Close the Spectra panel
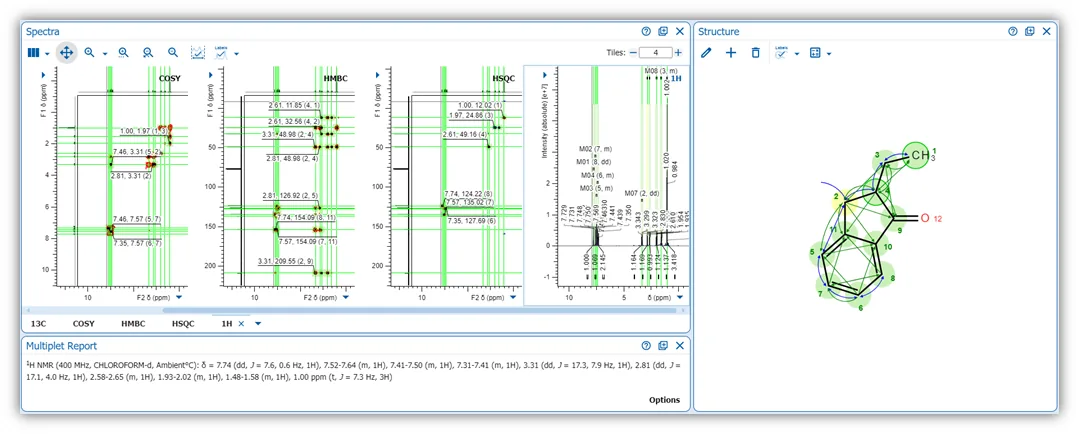This screenshot has width=1079, height=434. tap(680, 31)
